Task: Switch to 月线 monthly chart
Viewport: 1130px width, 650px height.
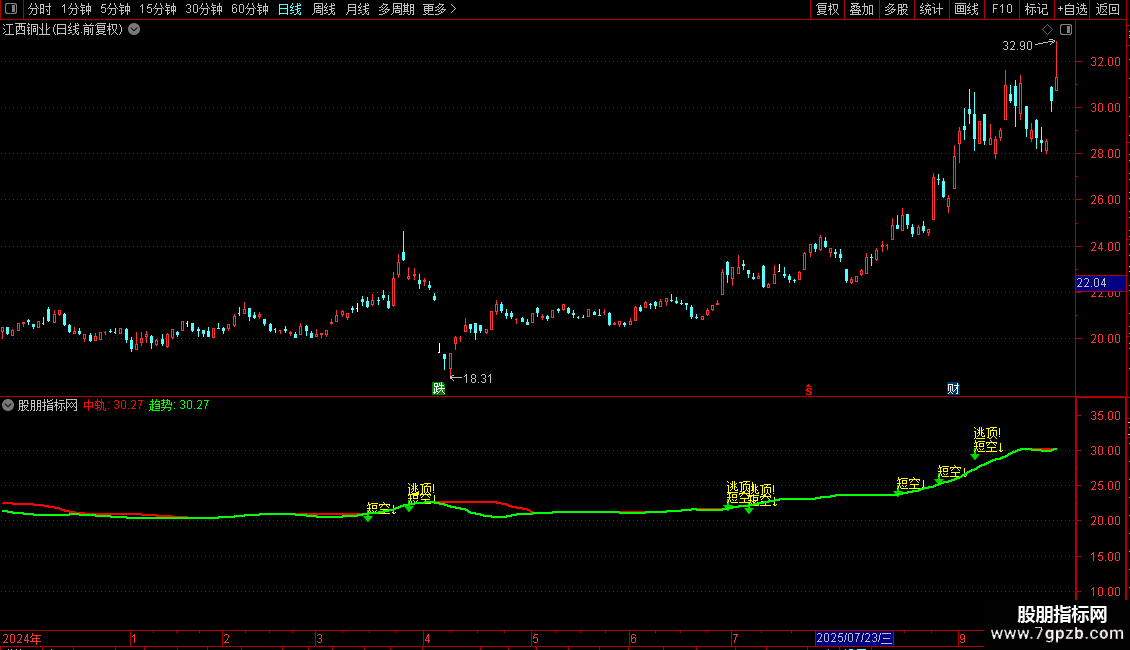Action: [x=357, y=9]
